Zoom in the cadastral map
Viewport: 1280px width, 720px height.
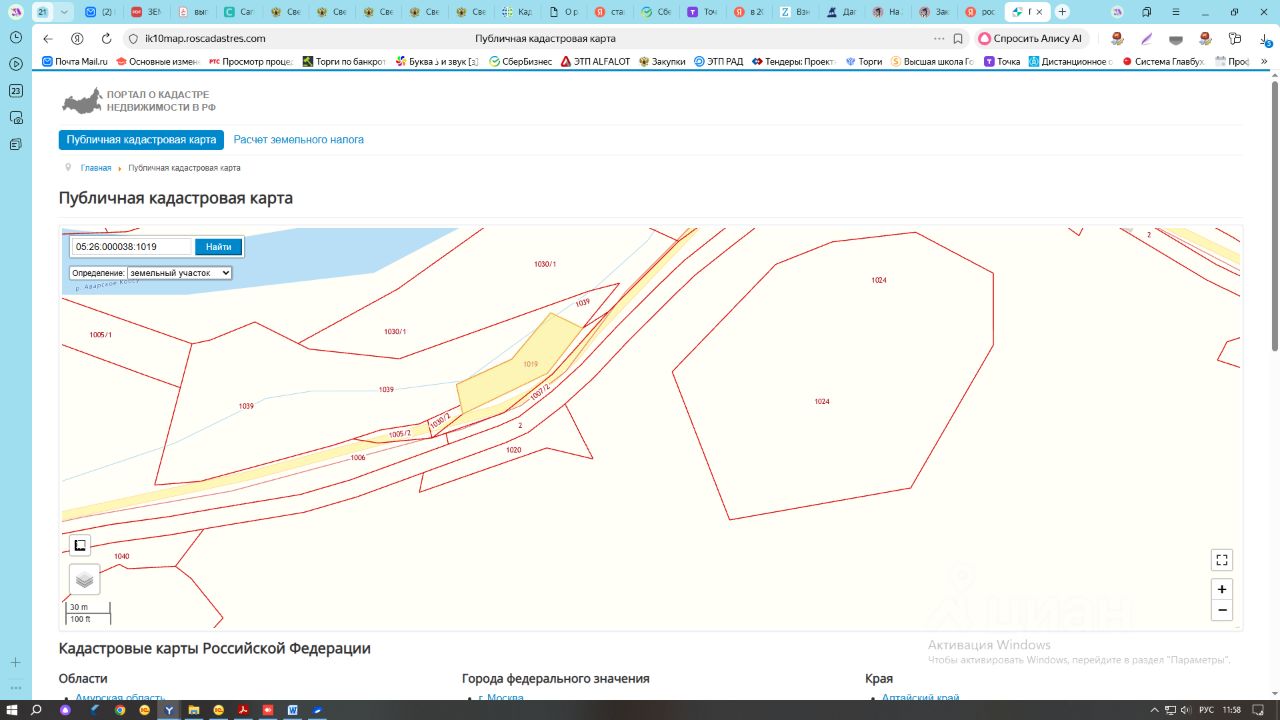1221,589
